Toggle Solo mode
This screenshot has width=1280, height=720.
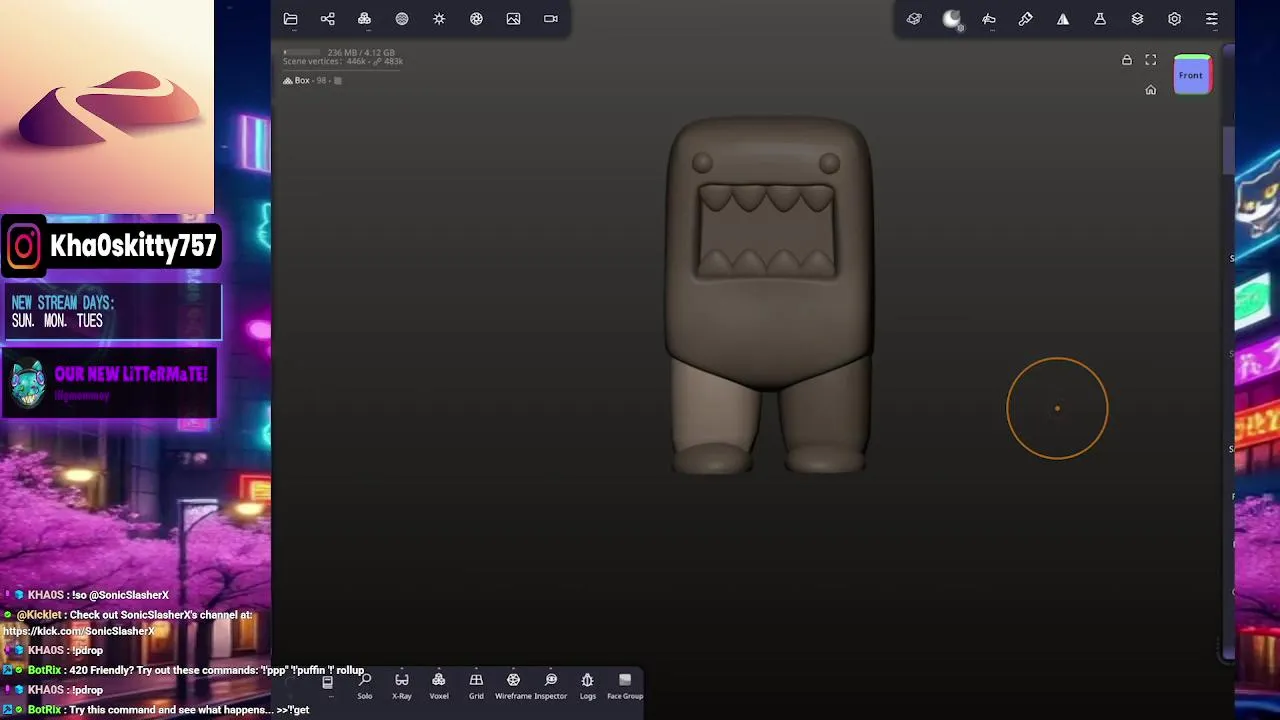365,686
